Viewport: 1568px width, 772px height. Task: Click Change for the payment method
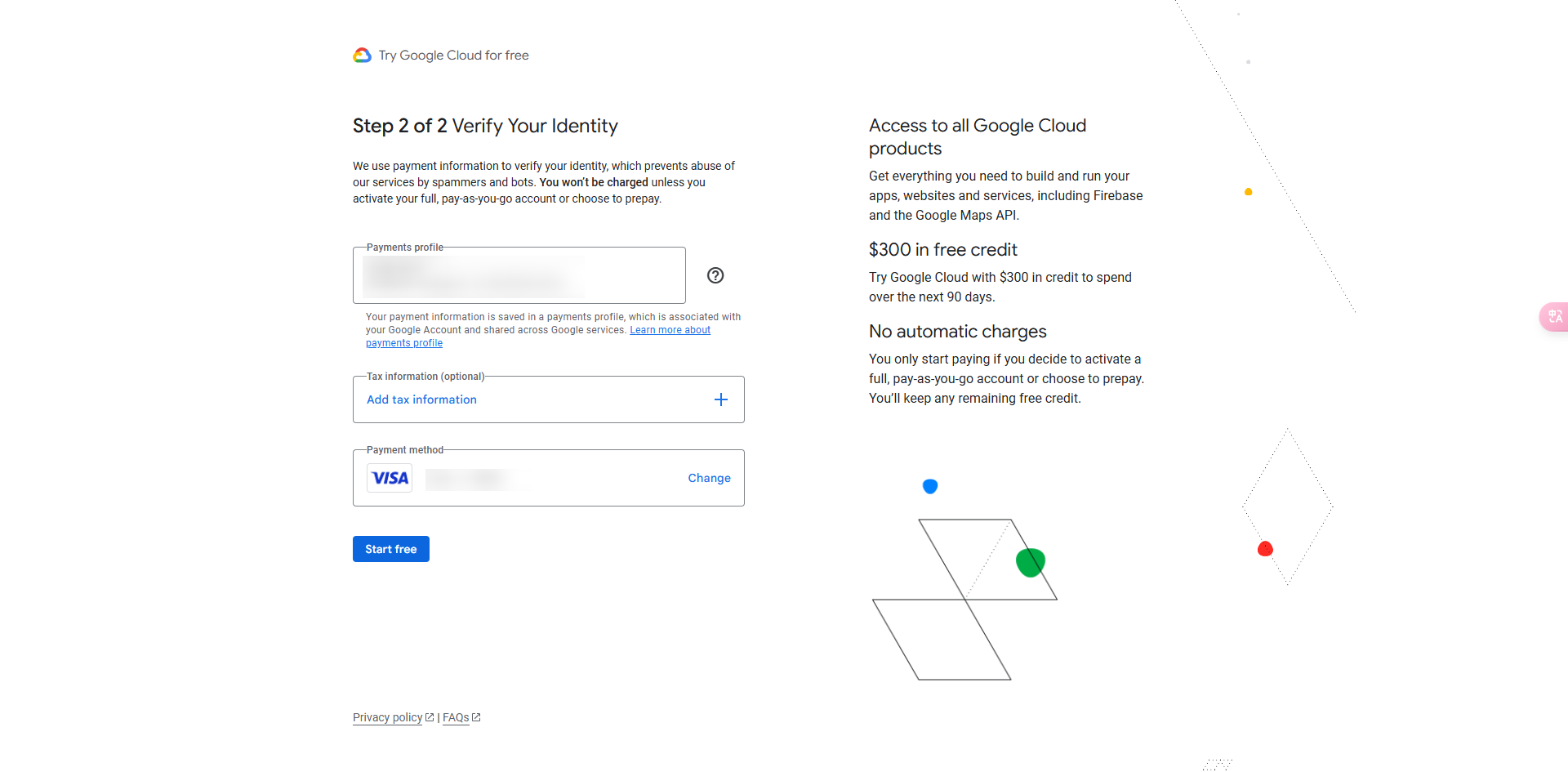(709, 478)
